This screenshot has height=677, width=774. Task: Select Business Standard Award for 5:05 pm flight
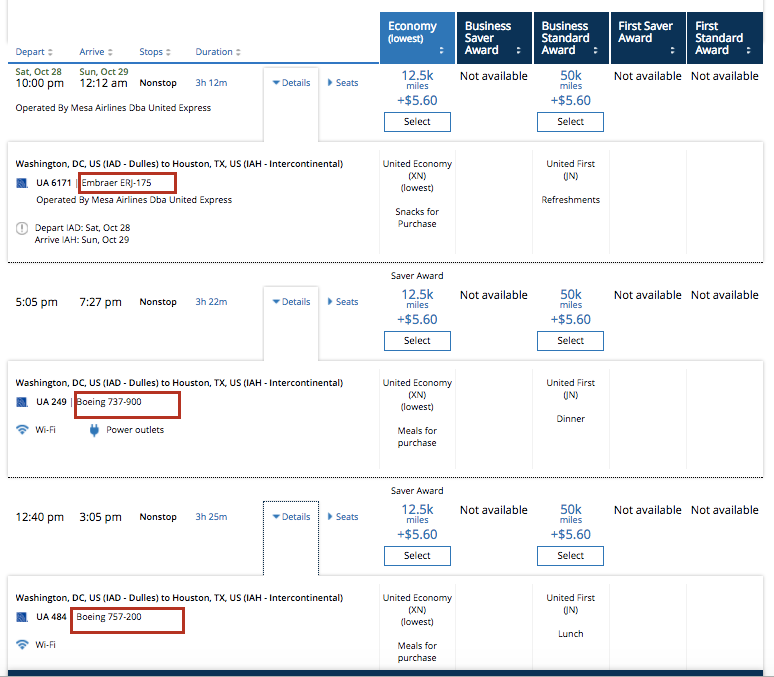click(x=570, y=341)
